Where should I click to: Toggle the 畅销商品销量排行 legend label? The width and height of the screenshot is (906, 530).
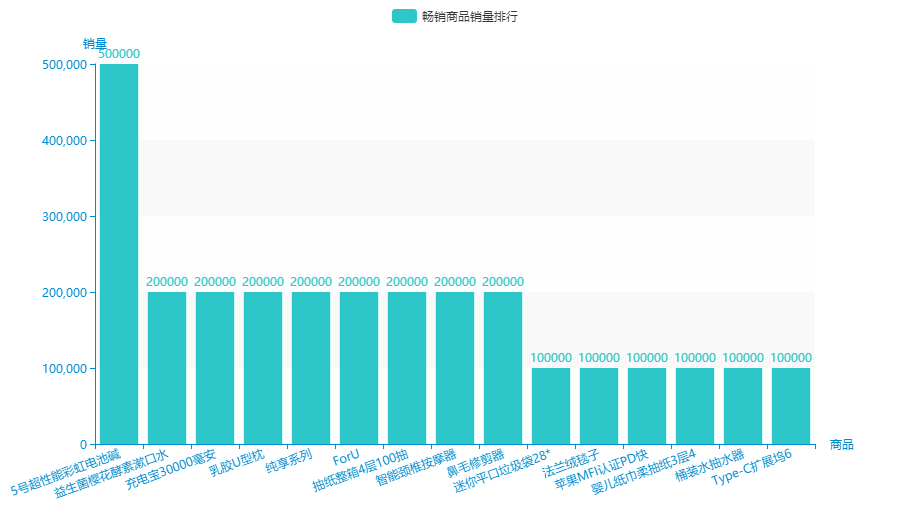pos(469,16)
